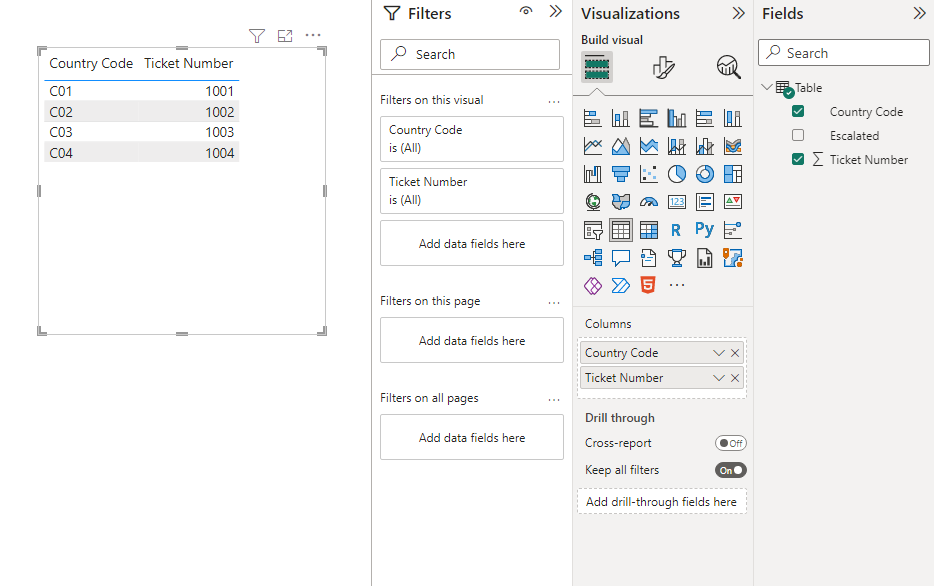Select the card (123) visual
Viewport: 934px width, 586px height.
point(677,202)
